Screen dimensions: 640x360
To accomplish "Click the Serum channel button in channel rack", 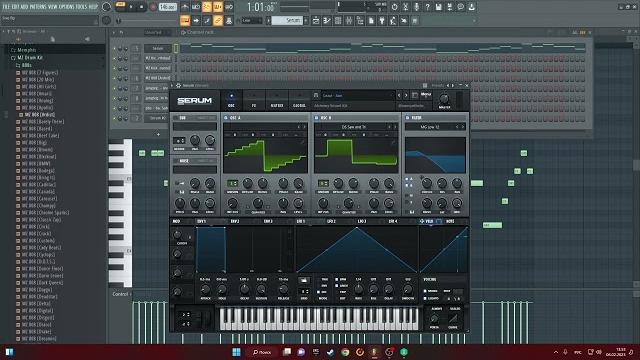I will (158, 48).
